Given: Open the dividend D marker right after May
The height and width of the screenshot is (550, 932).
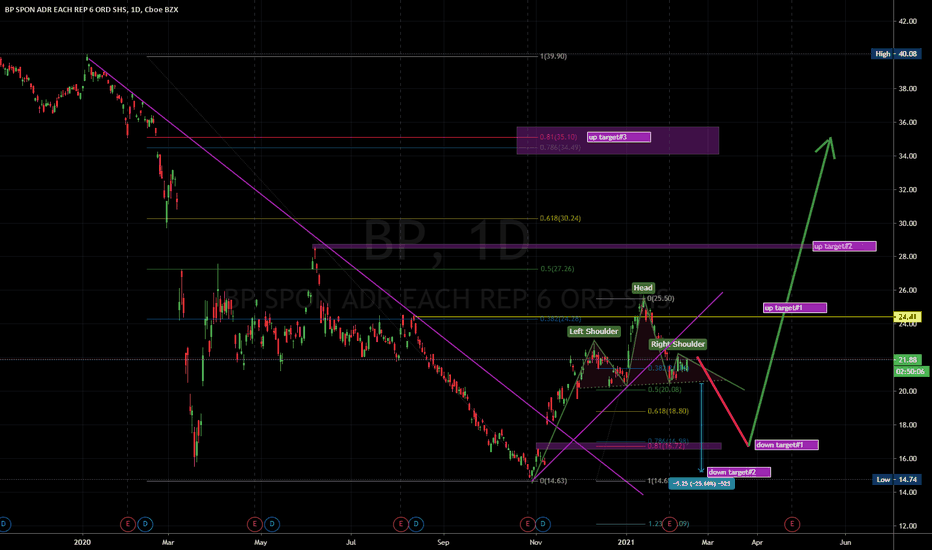Looking at the screenshot, I should point(272,524).
